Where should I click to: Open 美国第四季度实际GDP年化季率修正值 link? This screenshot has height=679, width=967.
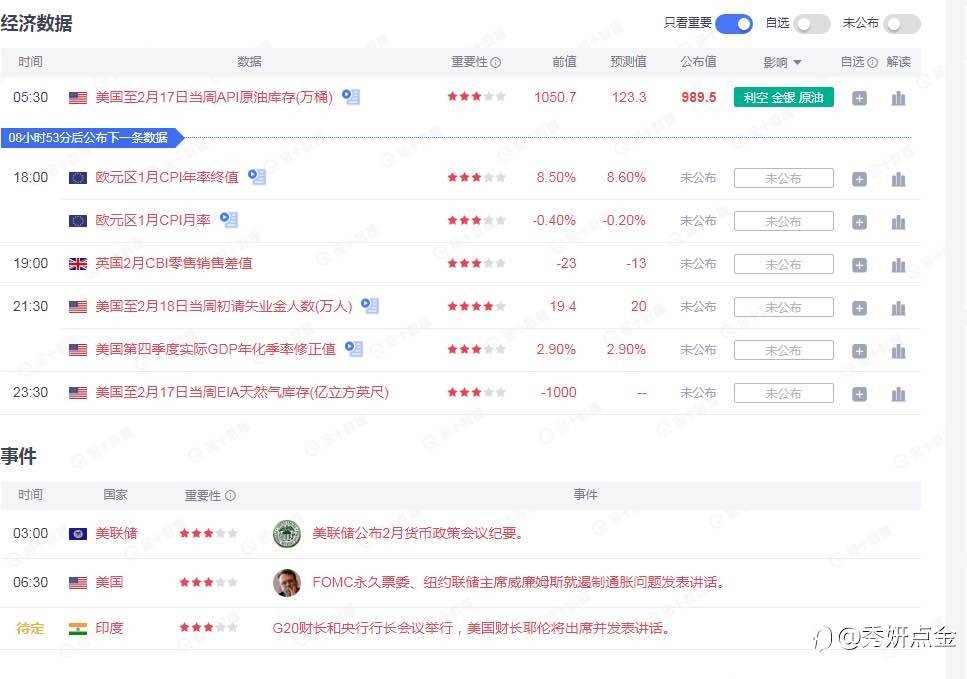click(x=215, y=349)
